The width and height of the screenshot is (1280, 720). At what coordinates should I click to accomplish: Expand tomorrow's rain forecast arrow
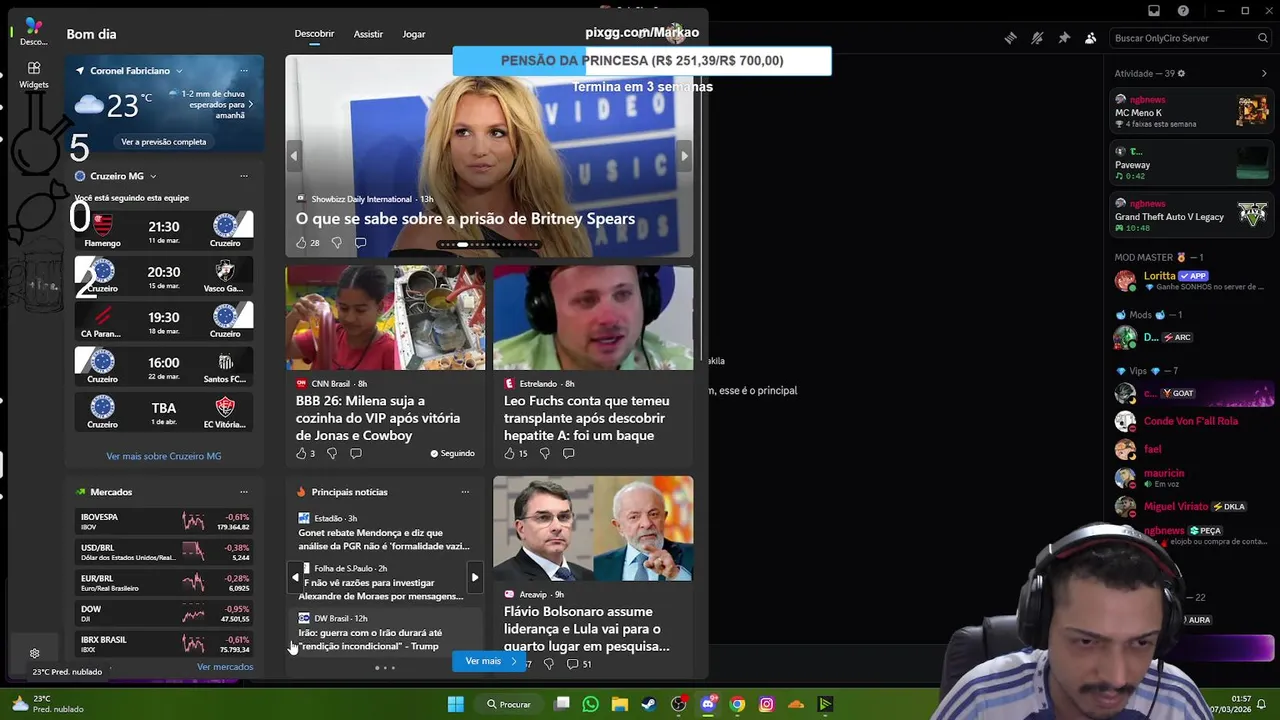(x=250, y=104)
